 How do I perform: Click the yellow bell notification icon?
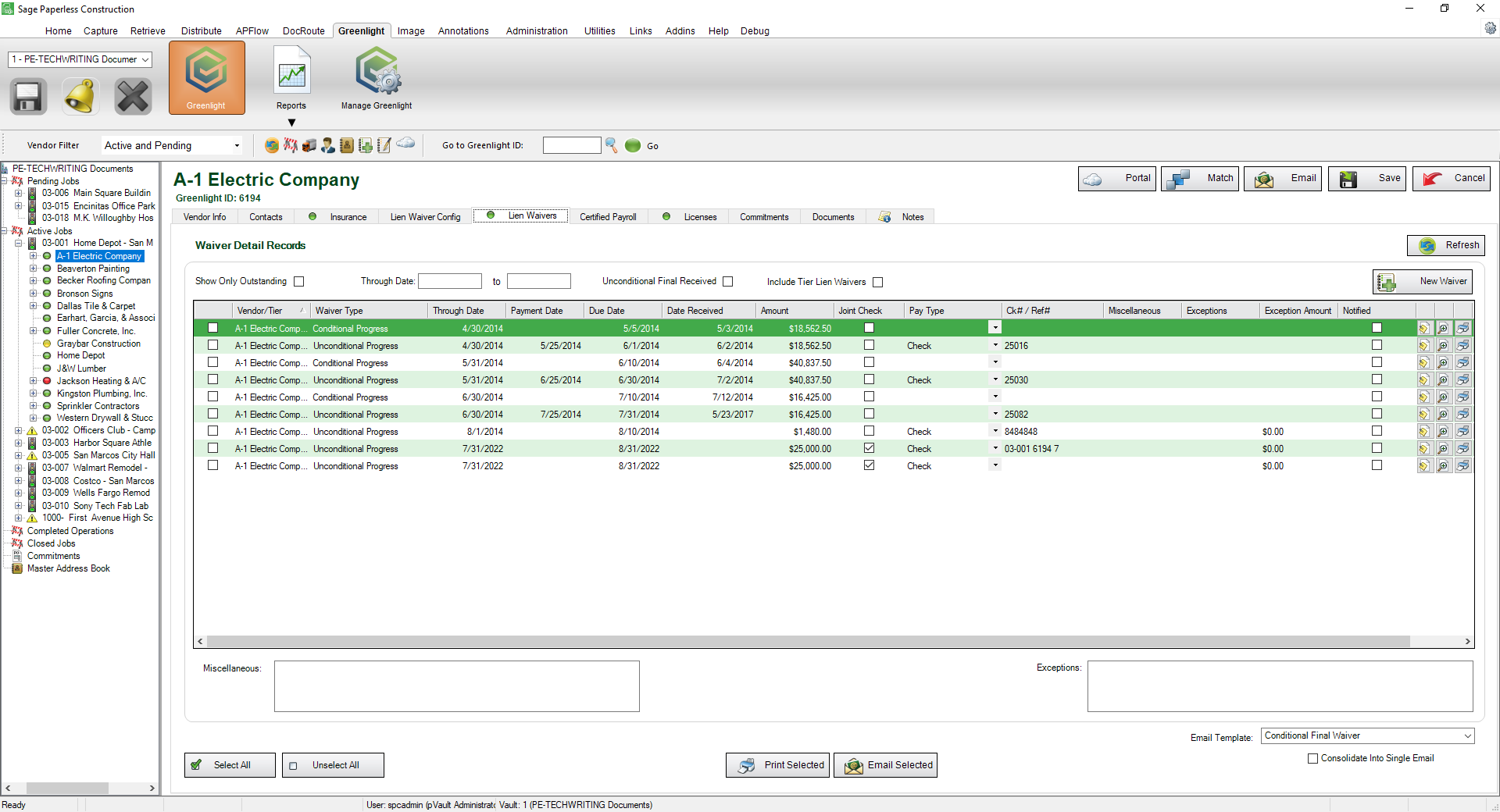80,97
